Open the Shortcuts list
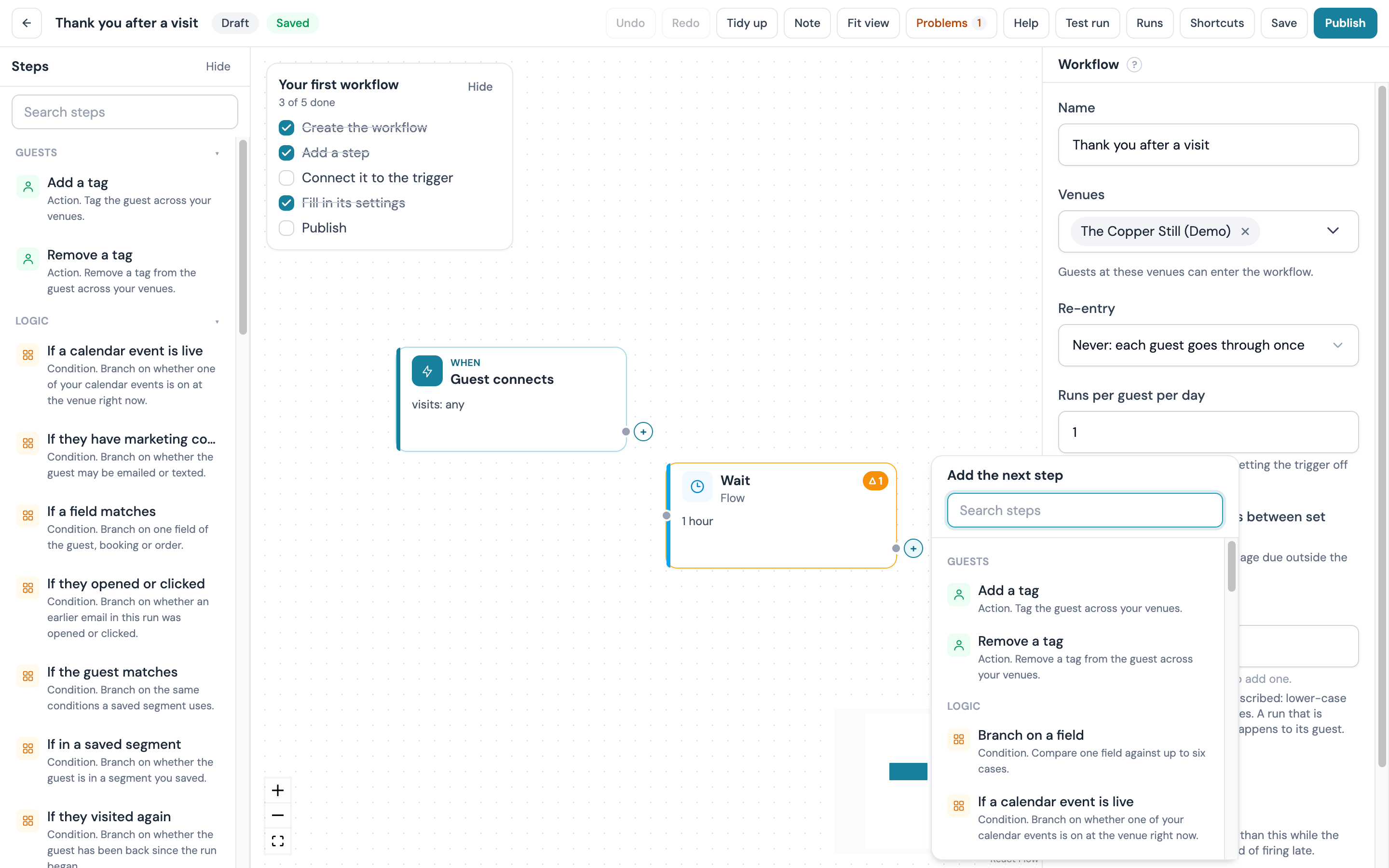The width and height of the screenshot is (1389, 868). (x=1216, y=23)
